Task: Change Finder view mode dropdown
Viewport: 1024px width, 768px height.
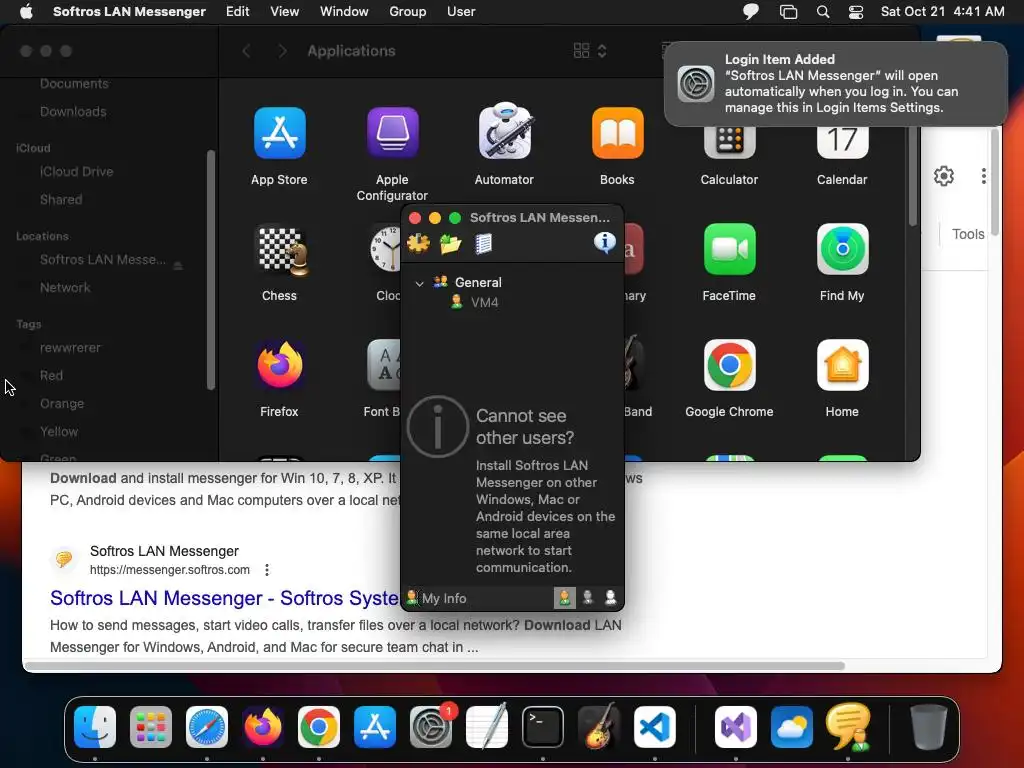Action: [x=590, y=51]
